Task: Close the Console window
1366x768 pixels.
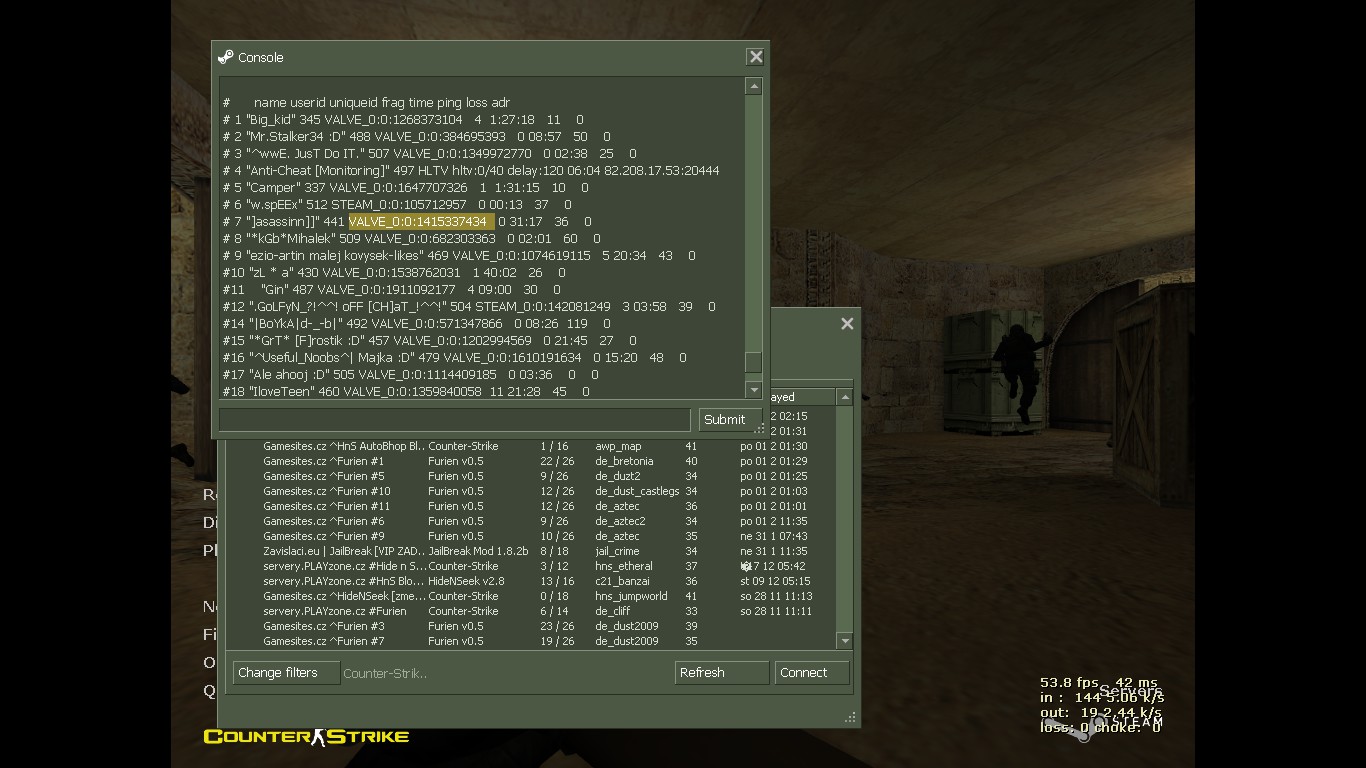Action: pos(756,57)
